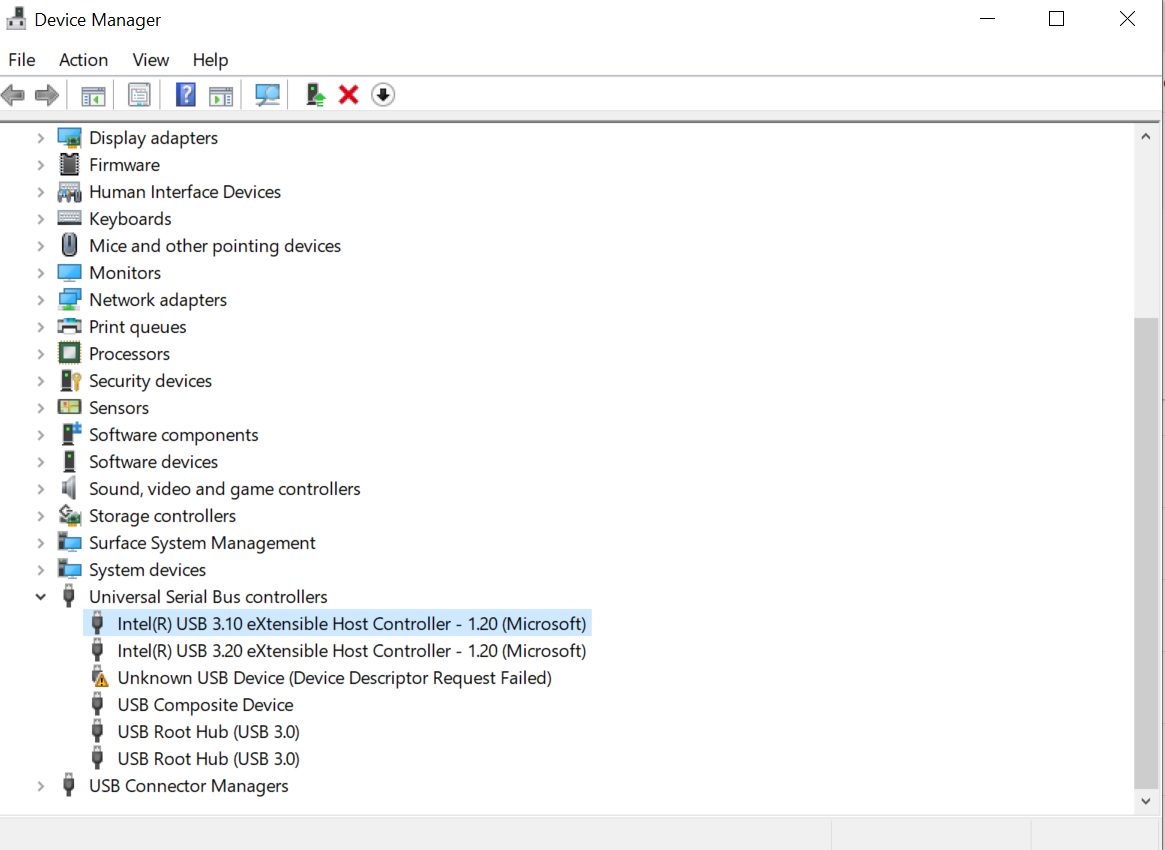Screen dimensions: 1165x850
Task: Click the Device Manager title bar icon
Action: tap(16, 19)
